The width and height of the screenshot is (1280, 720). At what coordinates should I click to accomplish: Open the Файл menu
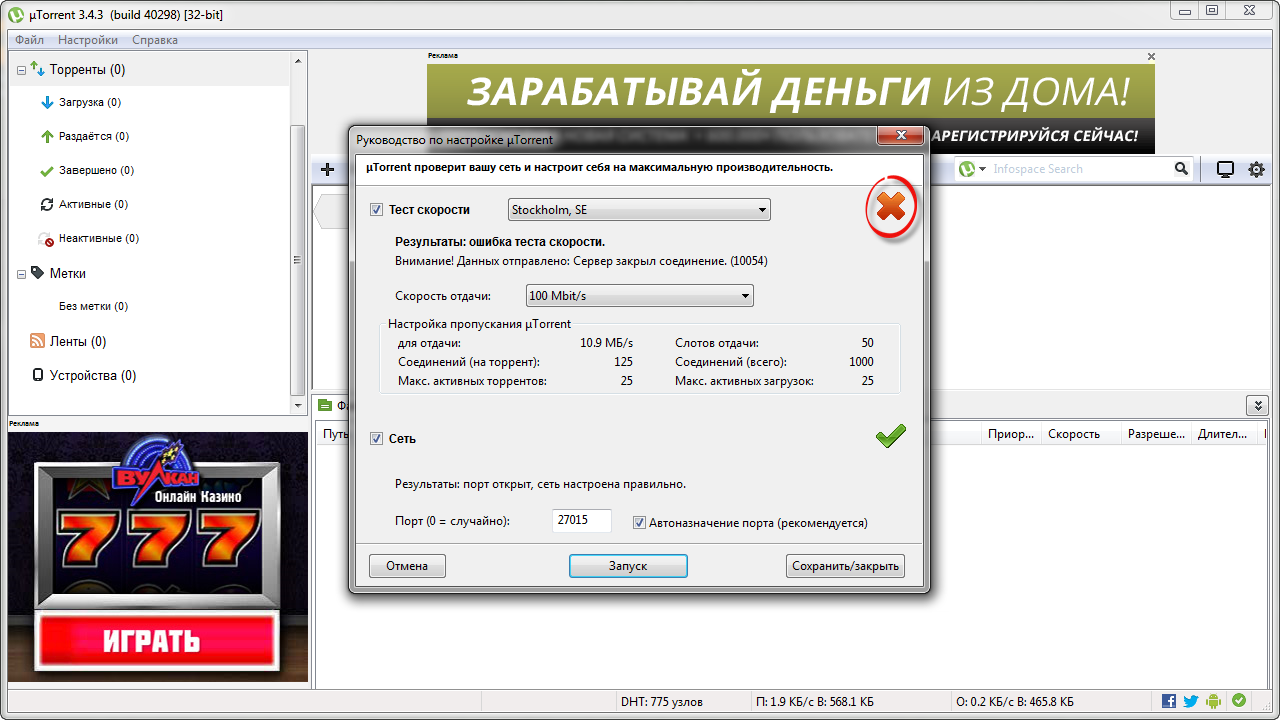[x=29, y=40]
